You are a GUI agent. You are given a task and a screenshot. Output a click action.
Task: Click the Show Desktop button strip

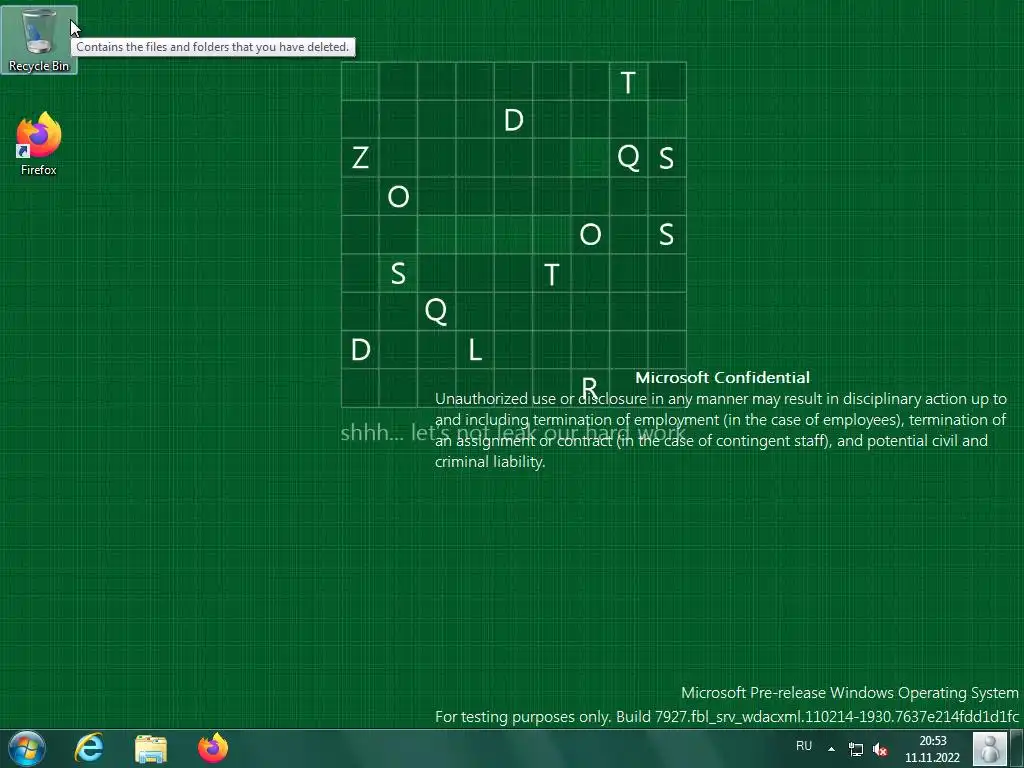(1018, 748)
